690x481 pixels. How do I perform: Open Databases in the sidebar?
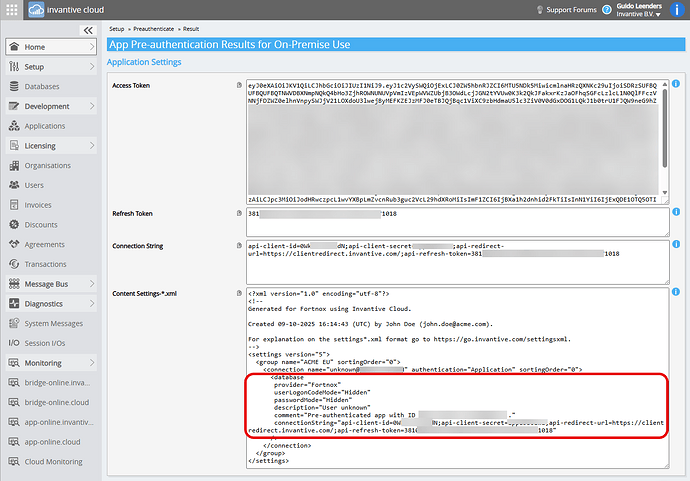pos(48,87)
